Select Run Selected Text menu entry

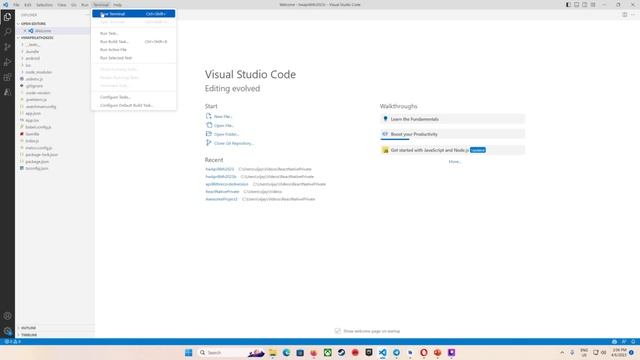coord(133,58)
